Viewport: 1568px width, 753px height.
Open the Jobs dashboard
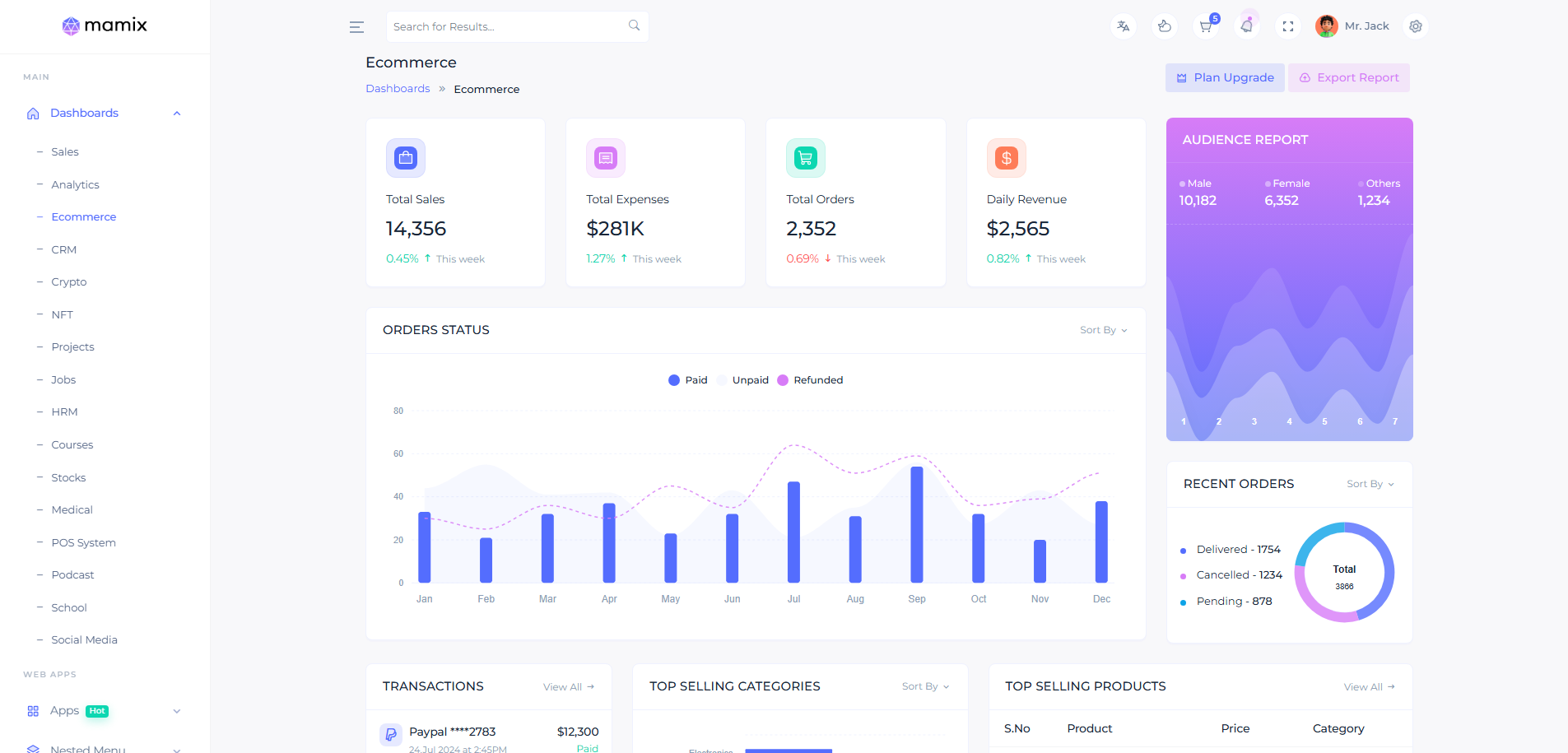[63, 380]
